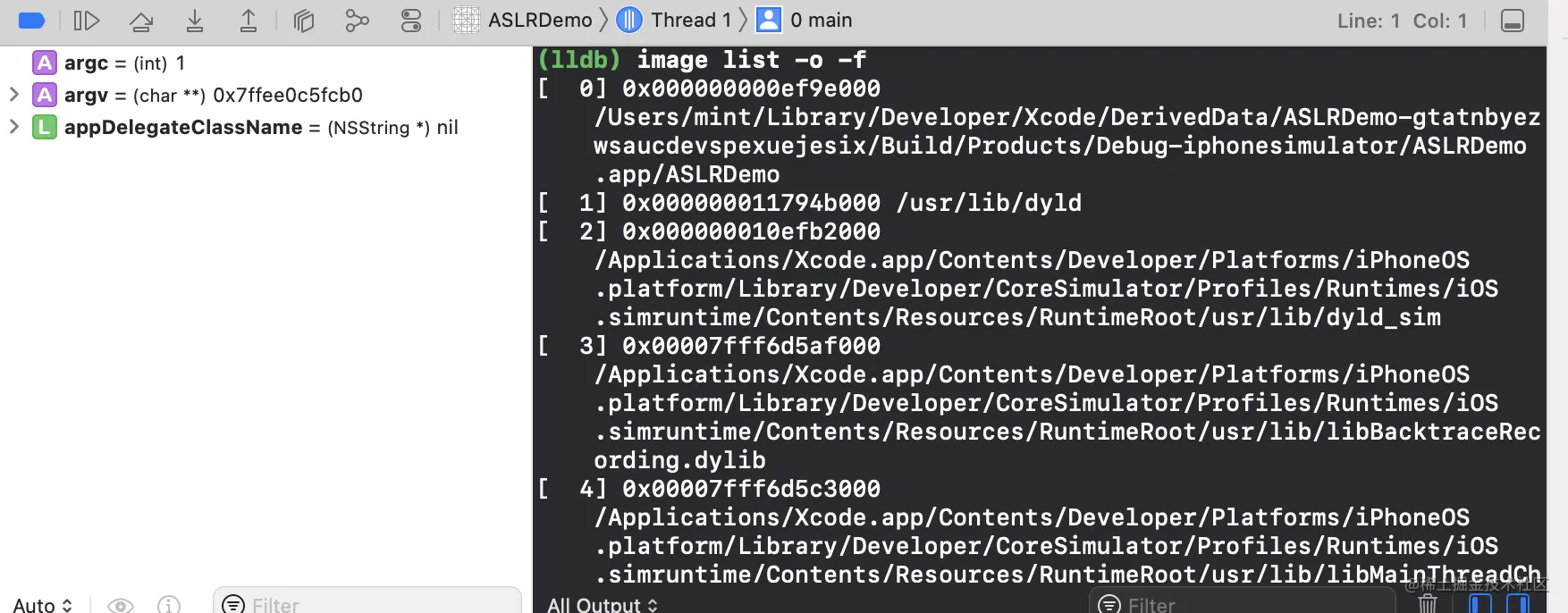
Task: Click the filter icon in variables Filter field
Action: [x=233, y=605]
